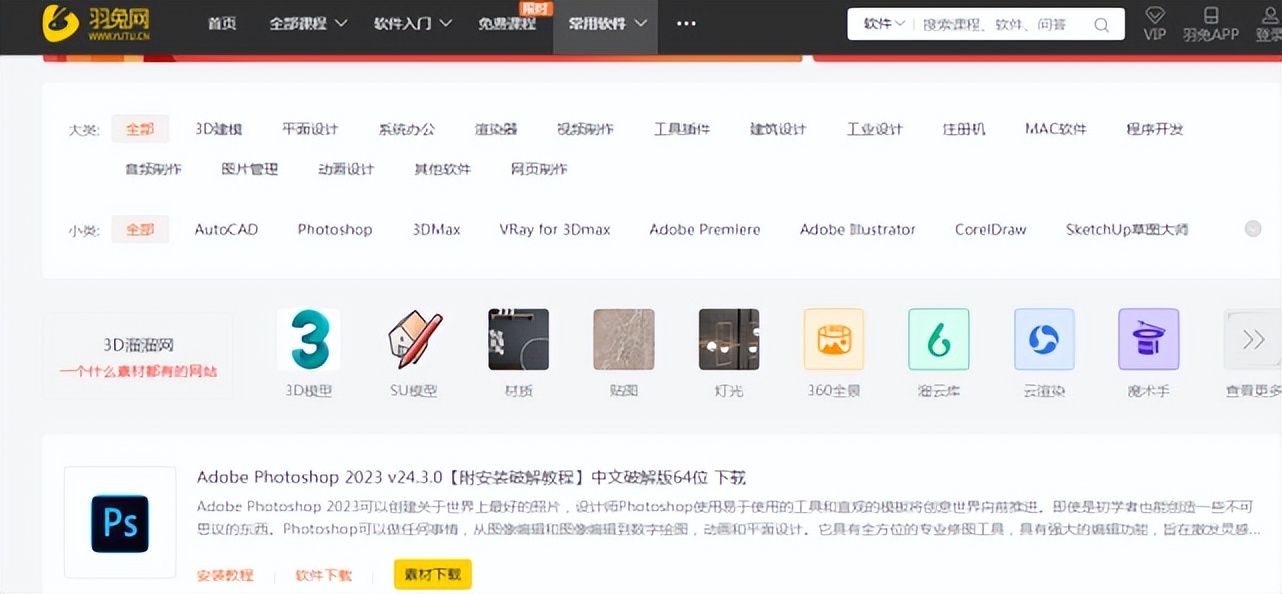Select the AutoCAD filter option
Screen dimensions: 1282x594
point(225,229)
